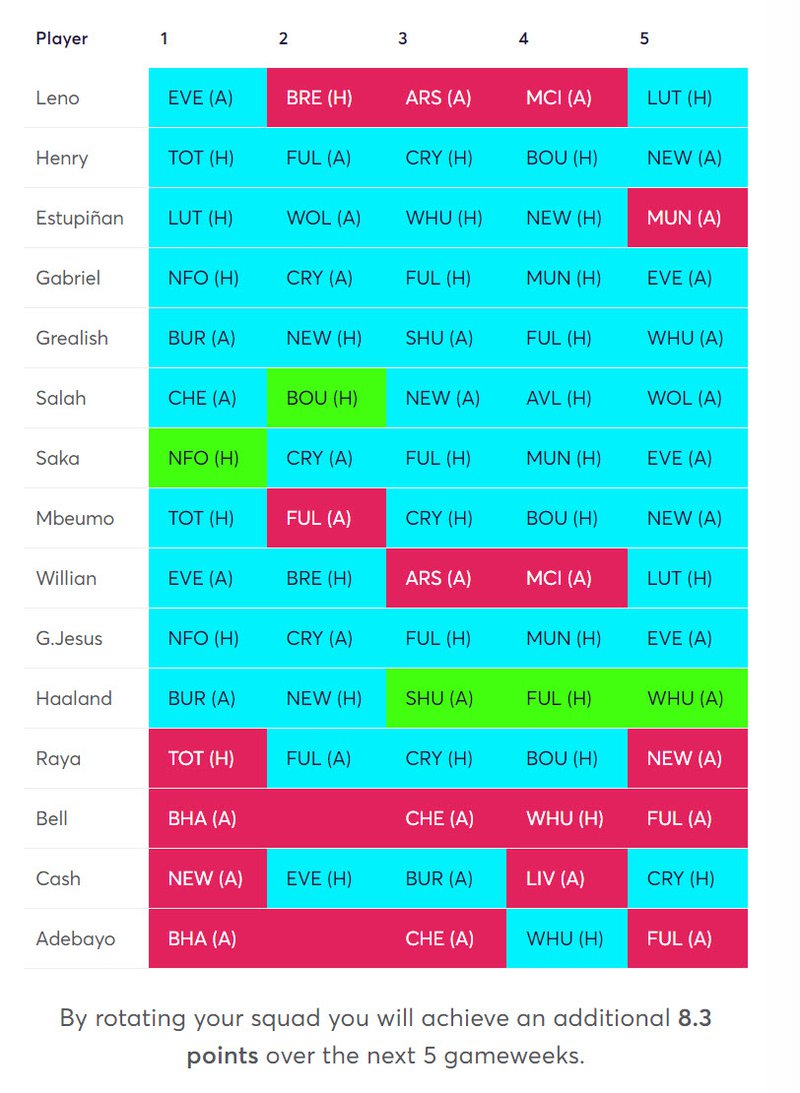Image resolution: width=800 pixels, height=1093 pixels.
Task: Select Grealish's NEW (H) fixture
Action: (x=326, y=337)
